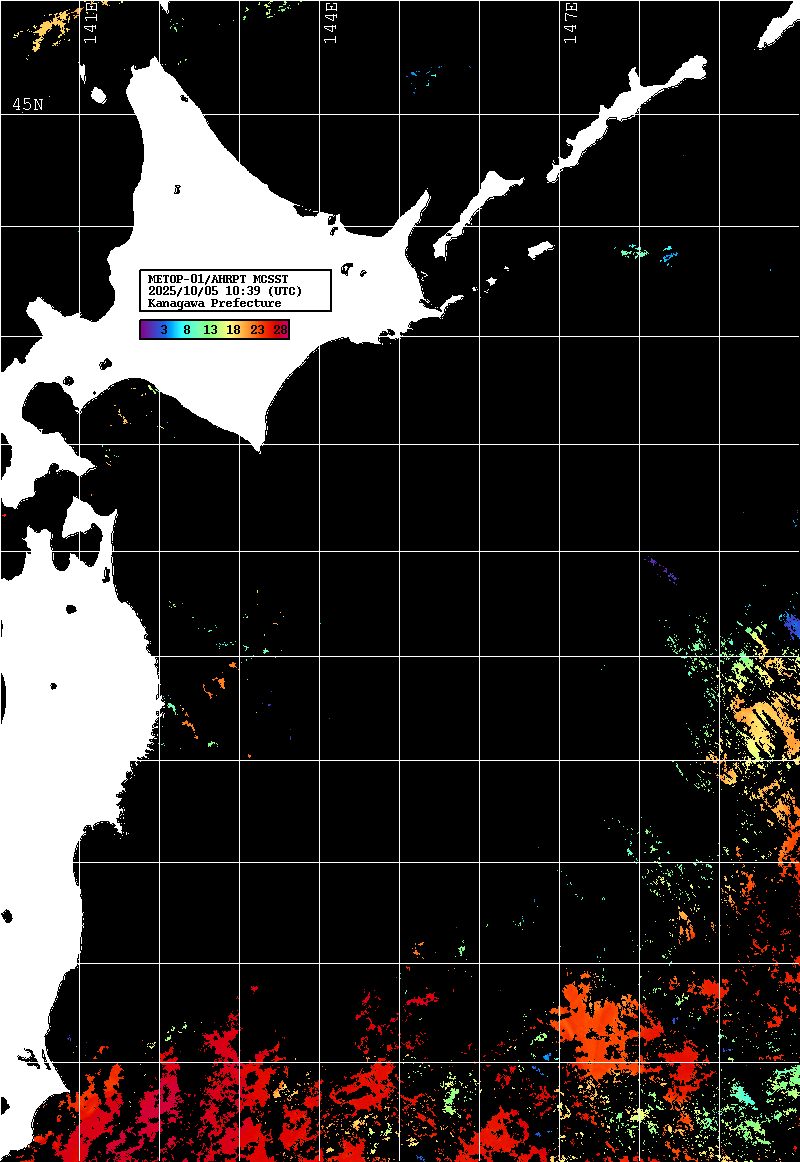Click the 141E longitude label
This screenshot has width=800, height=1162.
click(90, 22)
